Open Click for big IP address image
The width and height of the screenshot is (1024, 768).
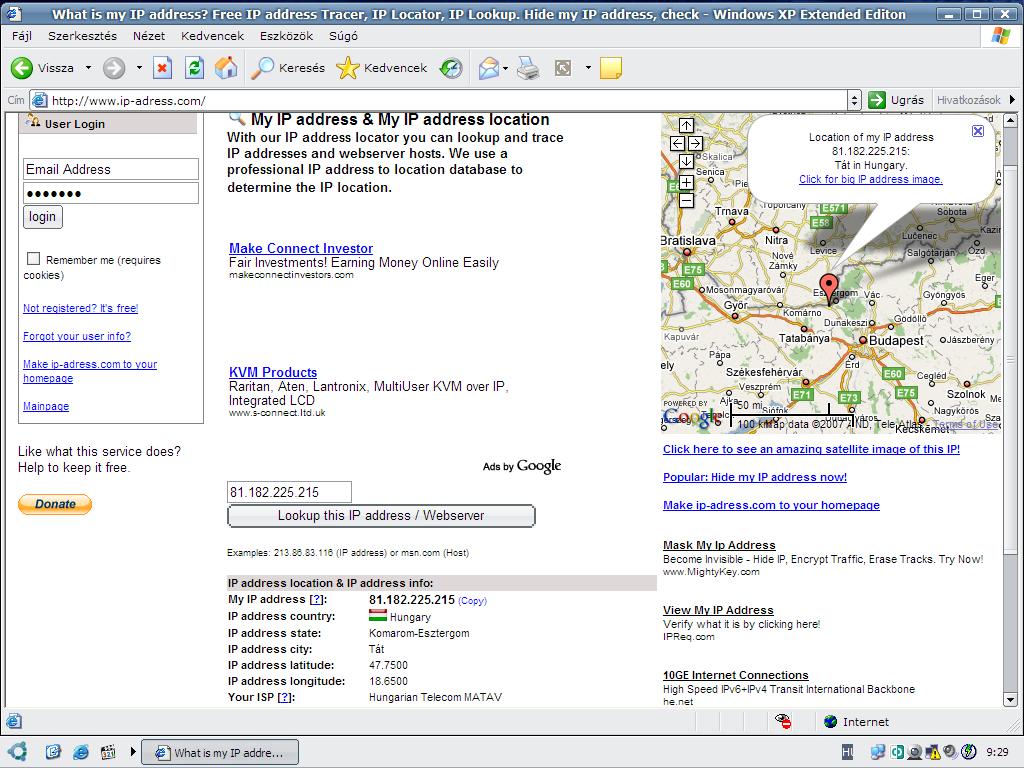[871, 180]
